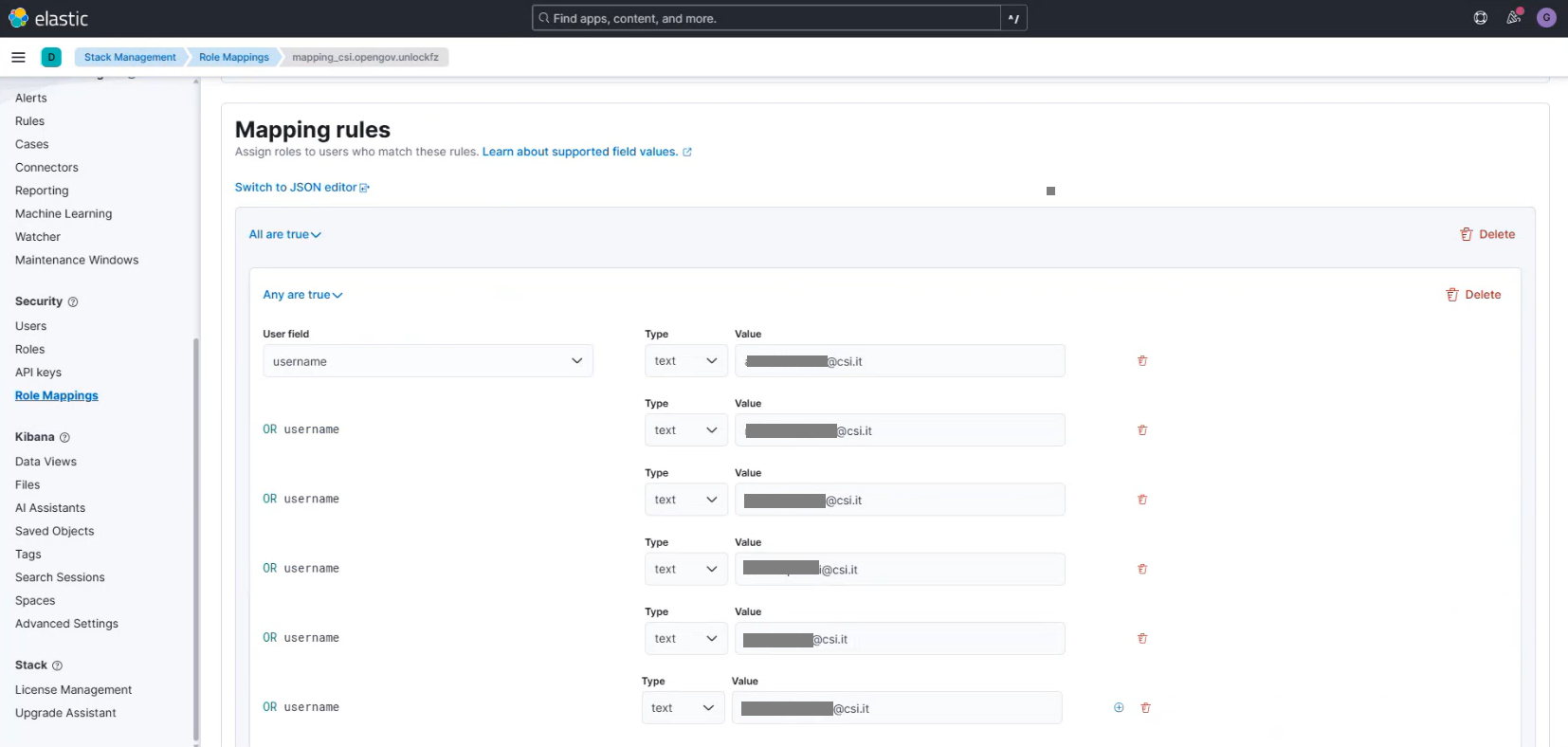
Task: Open Spaces under Kibana
Action: [x=35, y=601]
